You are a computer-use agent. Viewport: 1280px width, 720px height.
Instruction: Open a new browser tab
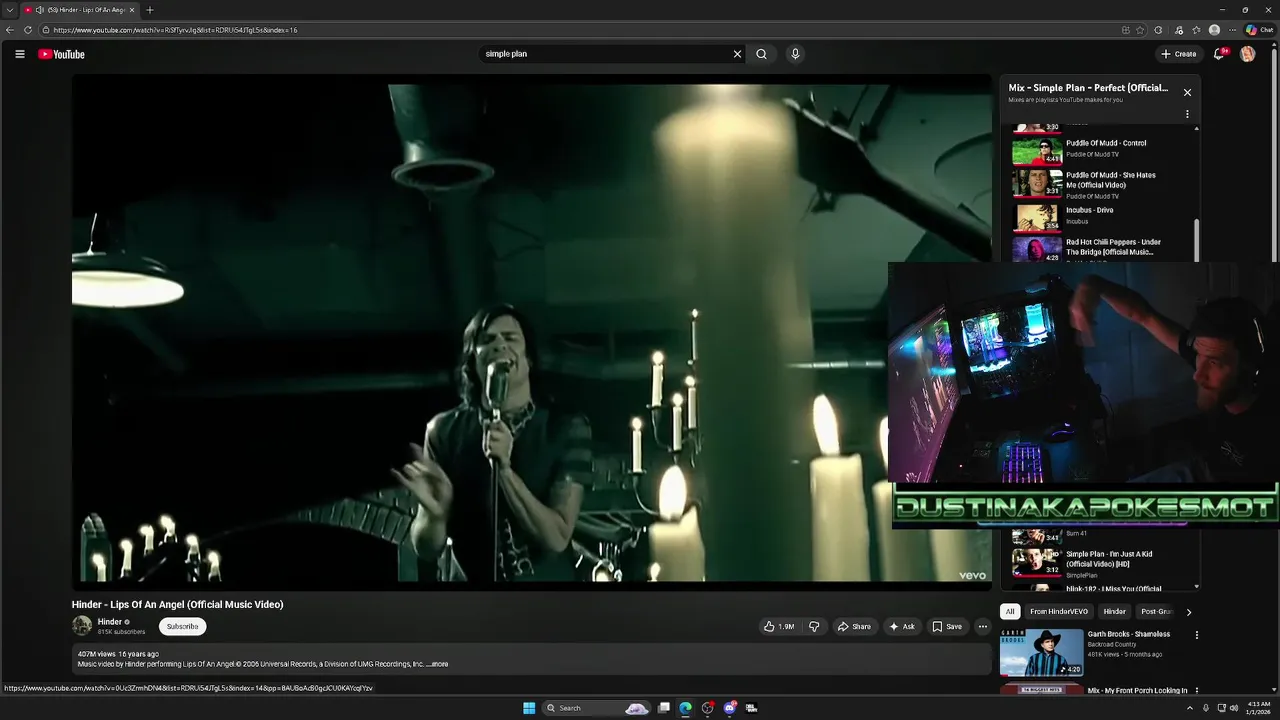(150, 10)
